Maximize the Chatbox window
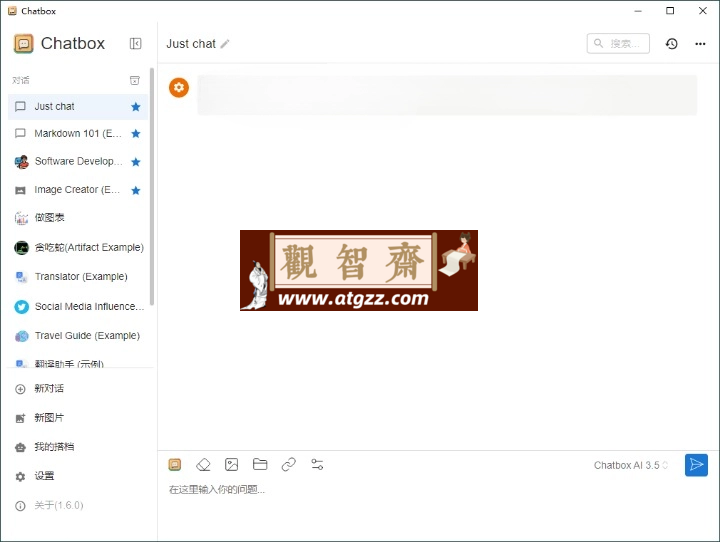The width and height of the screenshot is (720, 542). pos(670,11)
